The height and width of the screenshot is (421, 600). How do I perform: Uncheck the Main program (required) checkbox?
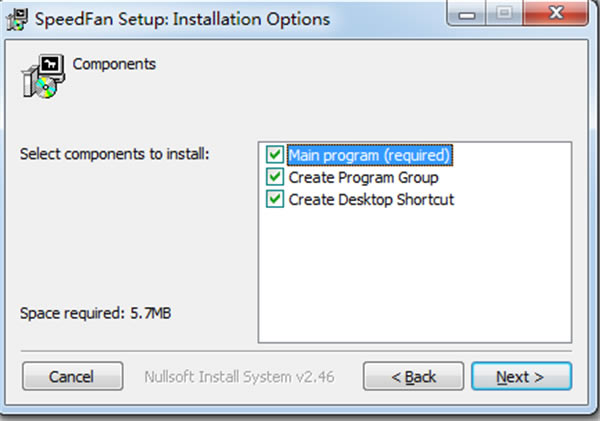click(x=275, y=155)
